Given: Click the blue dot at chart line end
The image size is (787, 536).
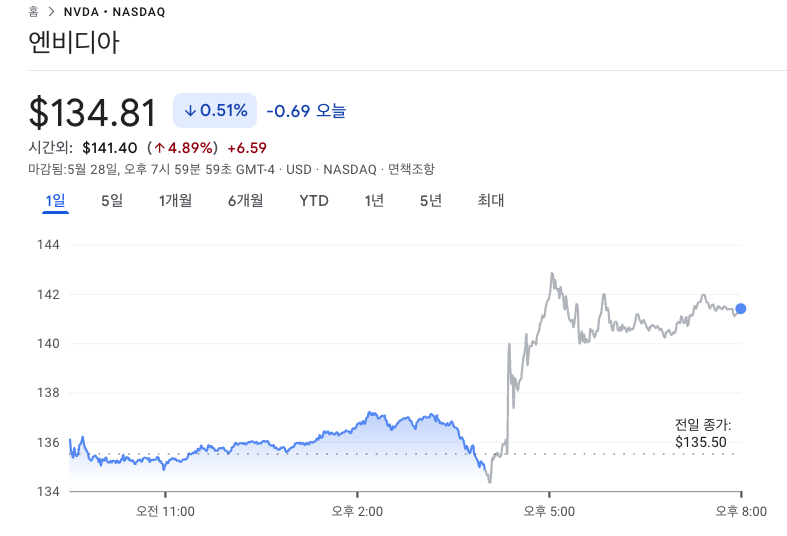Looking at the screenshot, I should 740,308.
